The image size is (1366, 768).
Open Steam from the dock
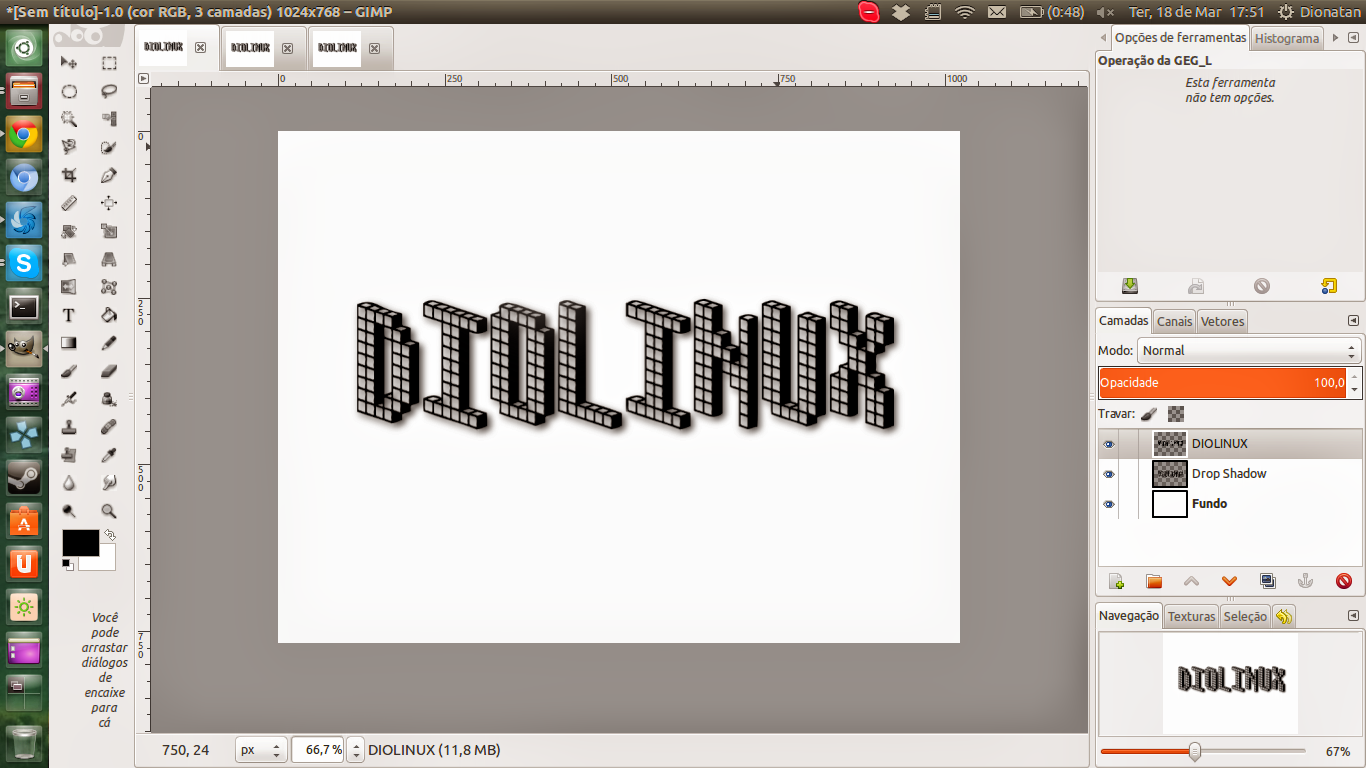point(24,477)
